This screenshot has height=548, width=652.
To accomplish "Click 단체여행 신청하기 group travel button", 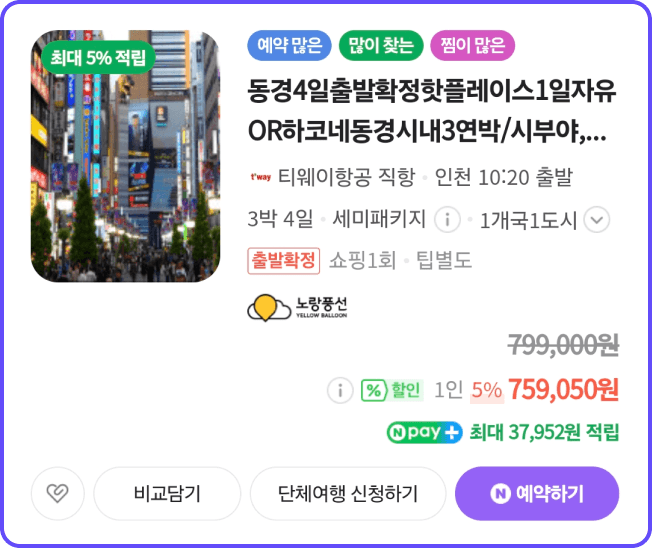I will [x=348, y=493].
